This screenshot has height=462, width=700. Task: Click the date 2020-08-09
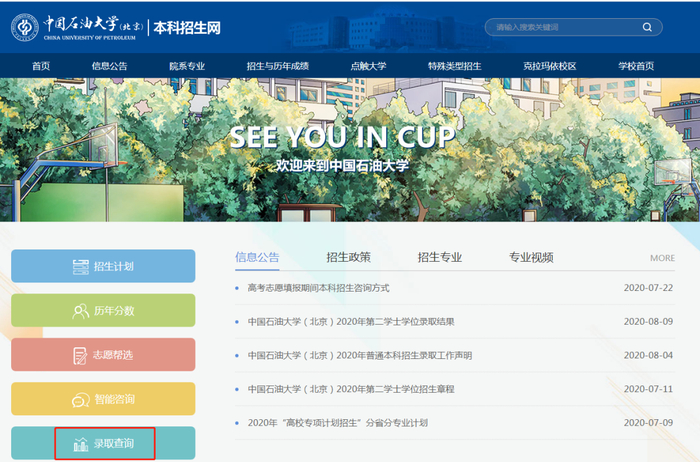(x=648, y=321)
